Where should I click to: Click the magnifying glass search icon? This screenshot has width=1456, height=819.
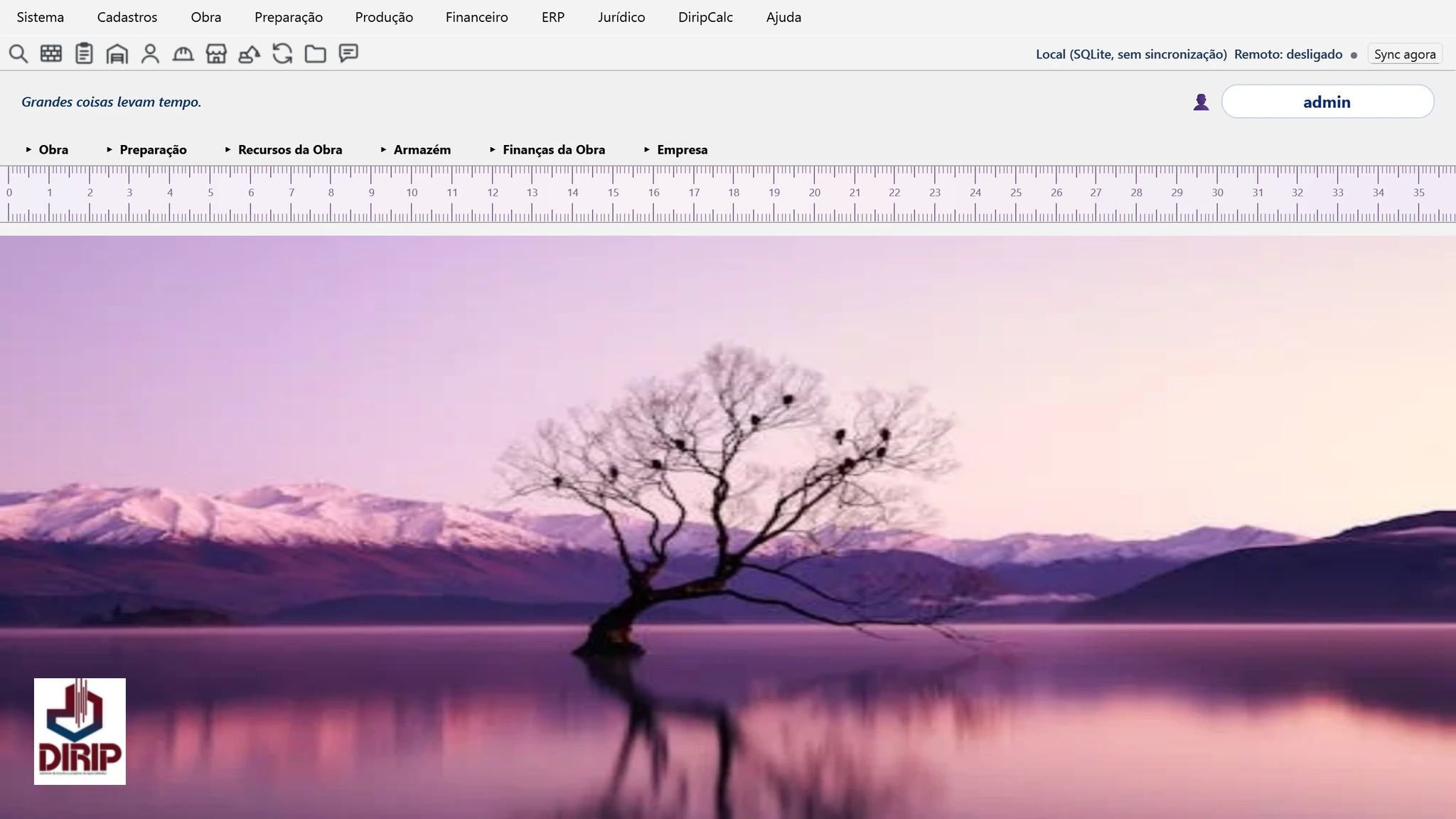coord(18,54)
